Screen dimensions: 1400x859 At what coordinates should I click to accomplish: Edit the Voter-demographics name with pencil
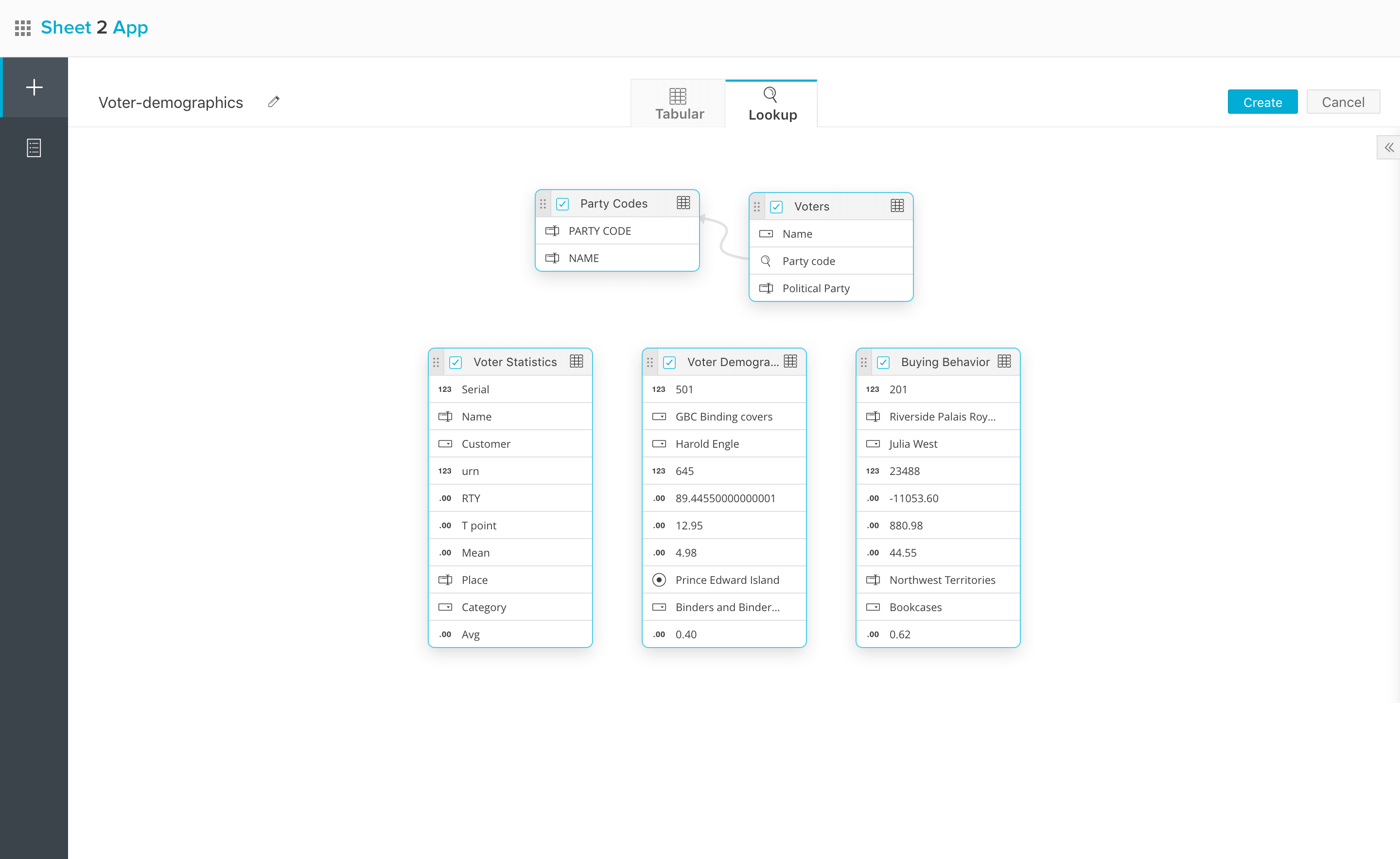coord(274,102)
